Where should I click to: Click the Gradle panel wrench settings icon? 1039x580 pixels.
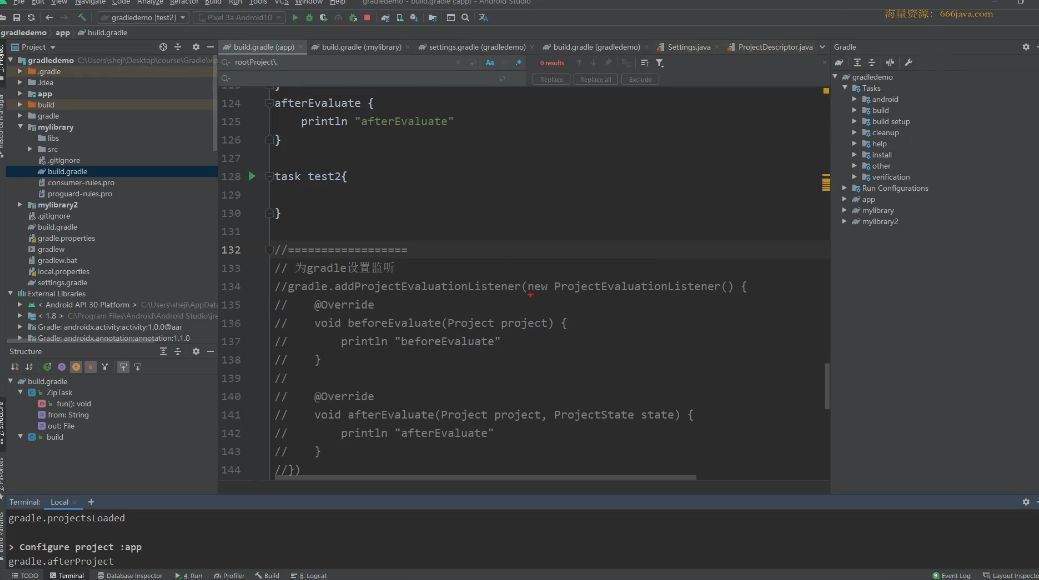pos(908,62)
